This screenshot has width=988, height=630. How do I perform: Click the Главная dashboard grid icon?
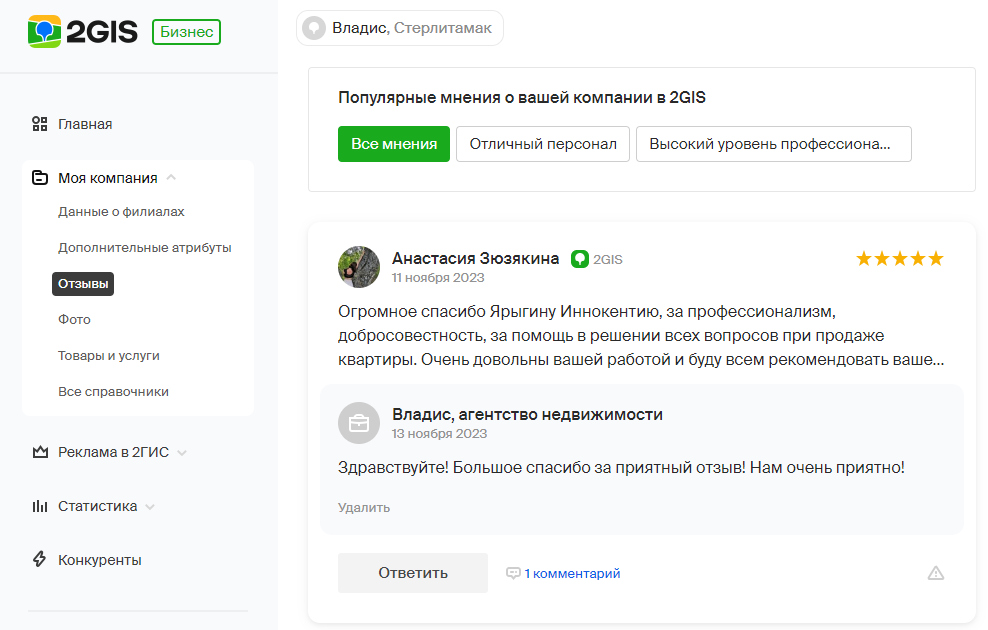pyautogui.click(x=40, y=124)
